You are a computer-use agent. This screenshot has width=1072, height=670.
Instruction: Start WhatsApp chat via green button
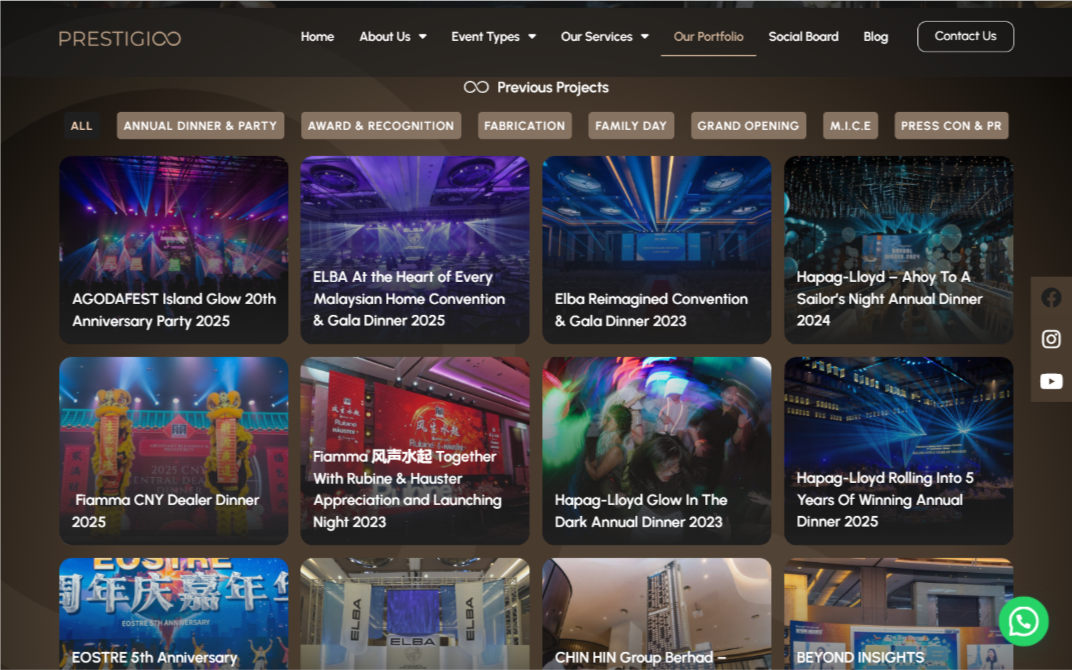[1023, 621]
